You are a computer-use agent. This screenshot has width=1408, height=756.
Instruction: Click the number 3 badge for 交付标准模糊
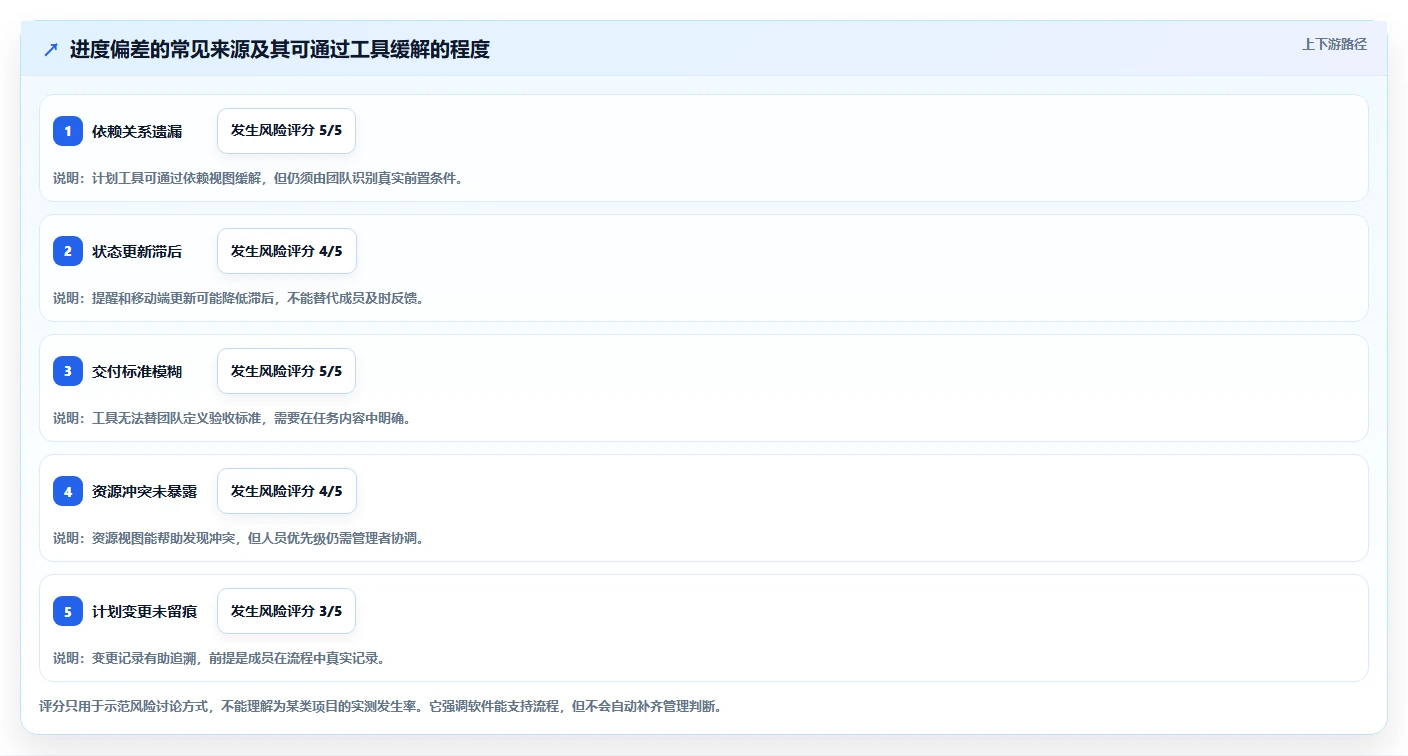coord(68,371)
